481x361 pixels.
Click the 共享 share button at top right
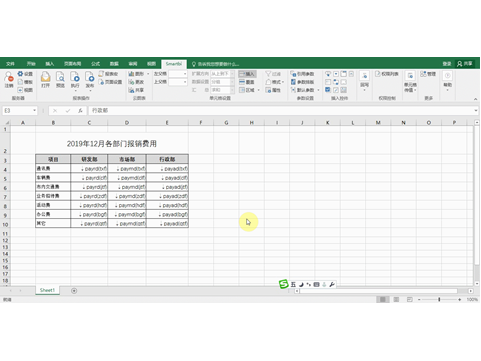click(x=465, y=64)
